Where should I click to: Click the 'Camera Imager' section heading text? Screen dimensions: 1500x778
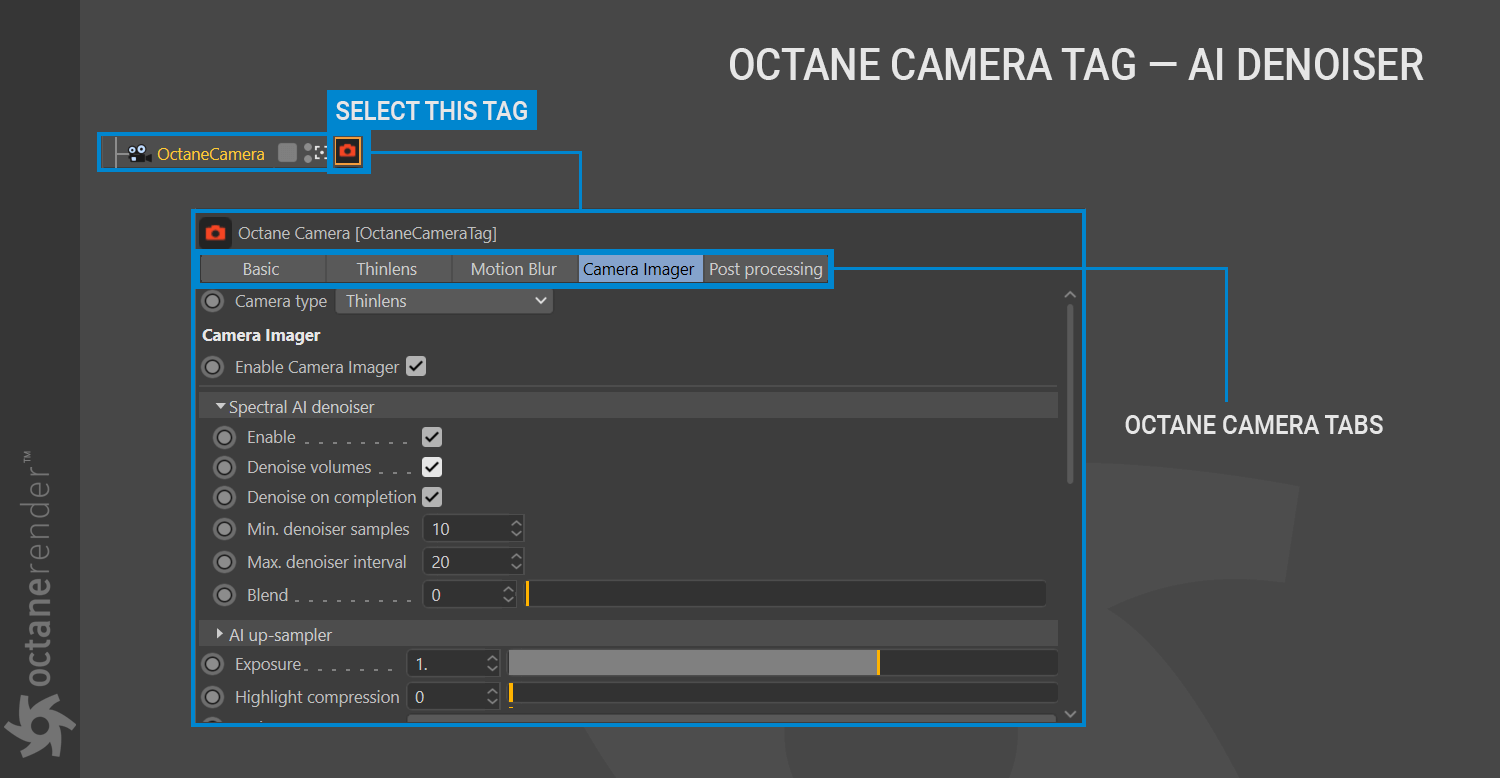click(x=261, y=335)
